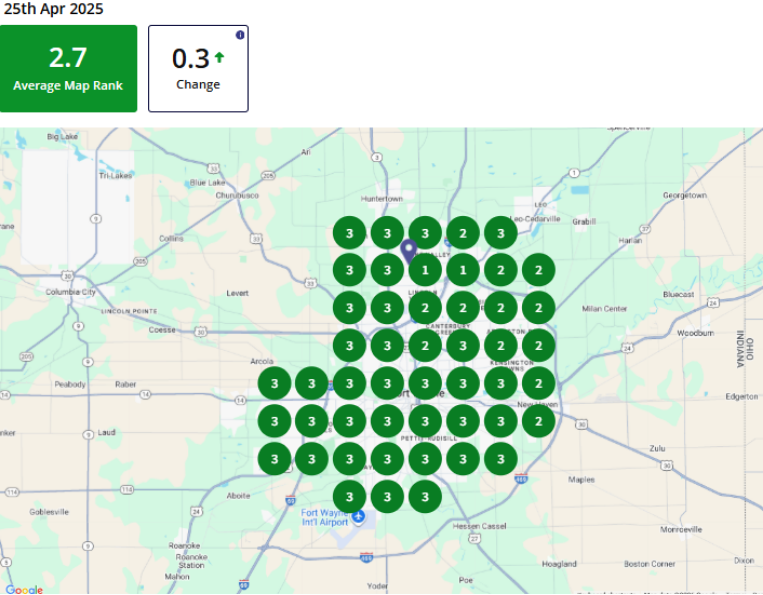Click the New Haven map label
Image resolution: width=763 pixels, height=595 pixels.
click(537, 404)
